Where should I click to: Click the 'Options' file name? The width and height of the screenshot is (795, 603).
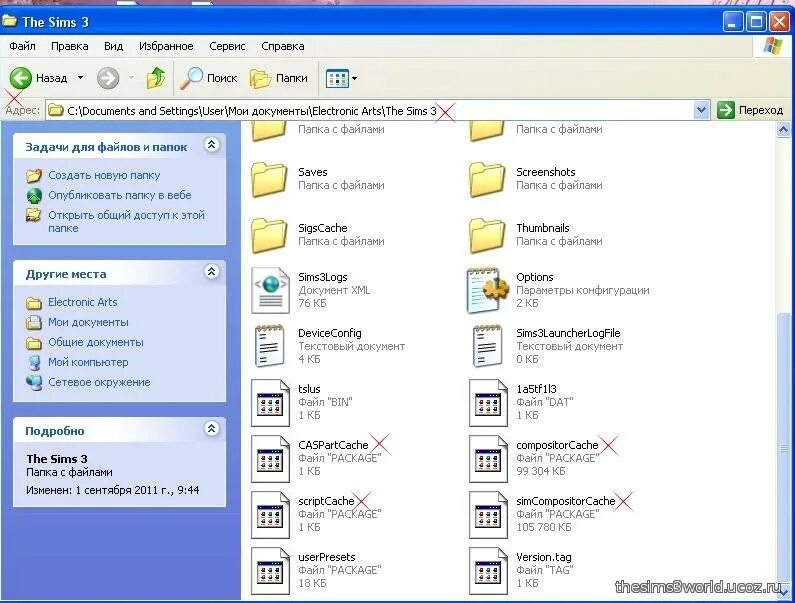[x=534, y=277]
